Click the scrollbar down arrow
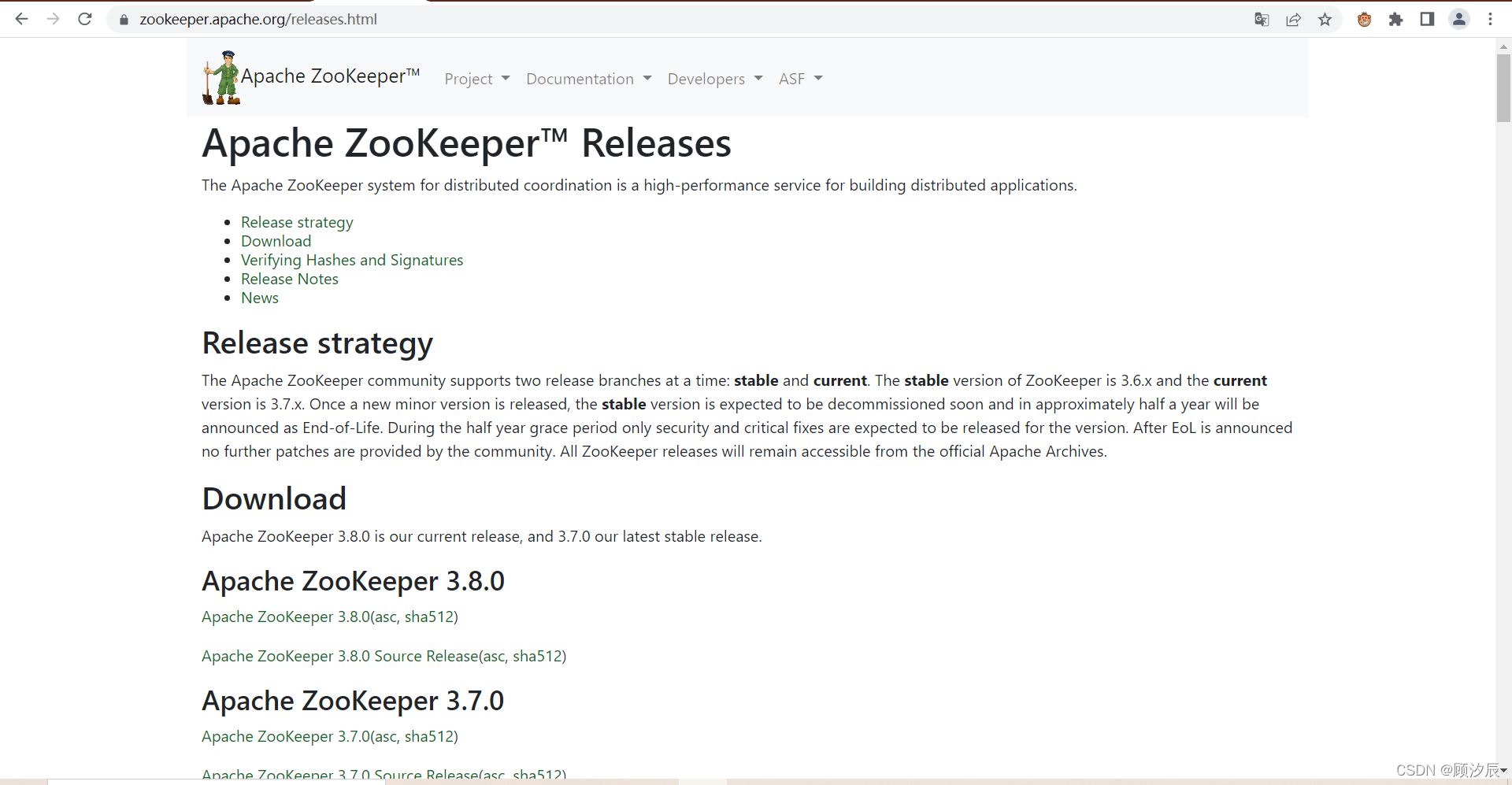The height and width of the screenshot is (785, 1512). (1503, 770)
